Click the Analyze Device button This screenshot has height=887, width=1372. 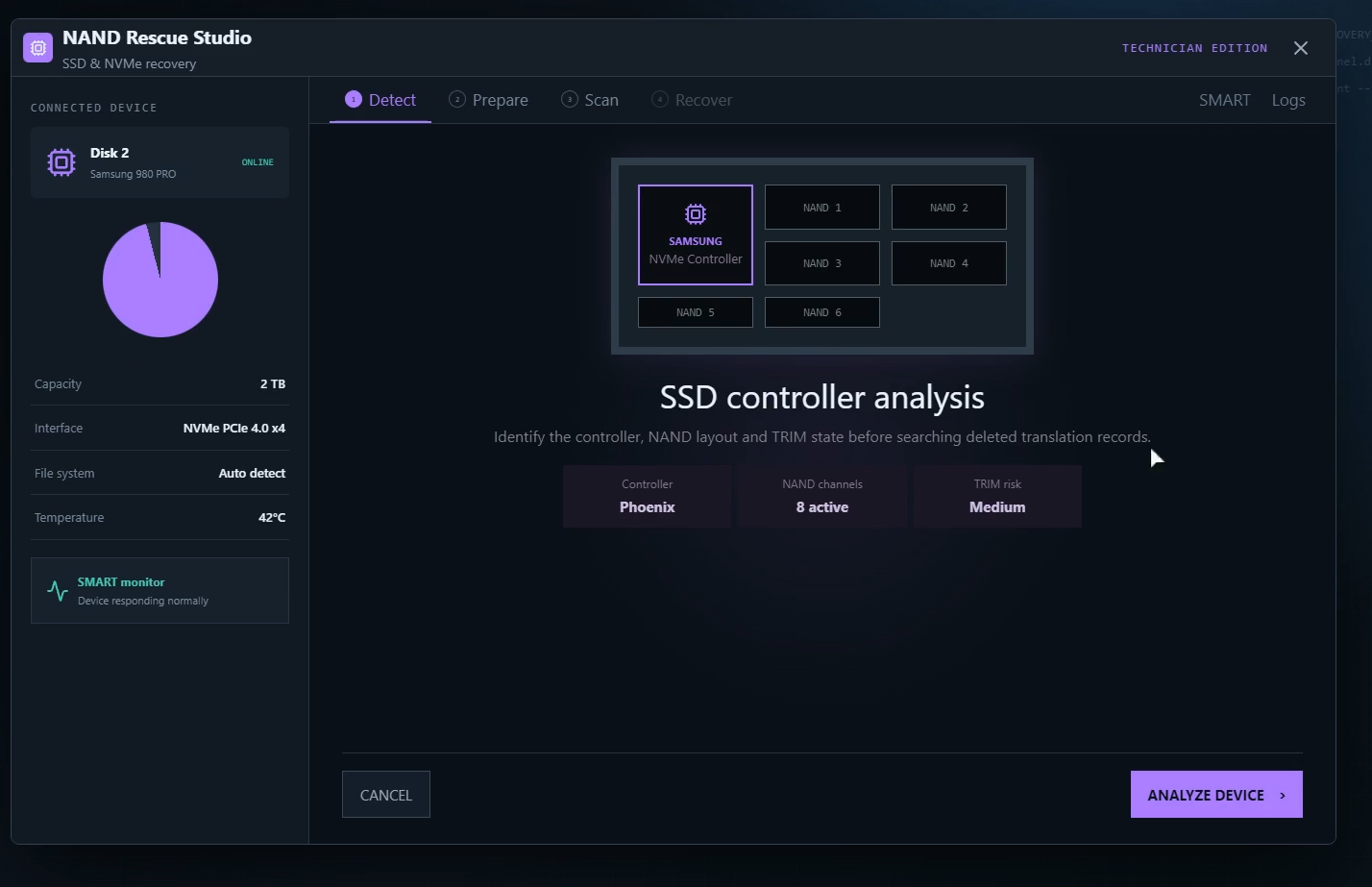coord(1216,795)
